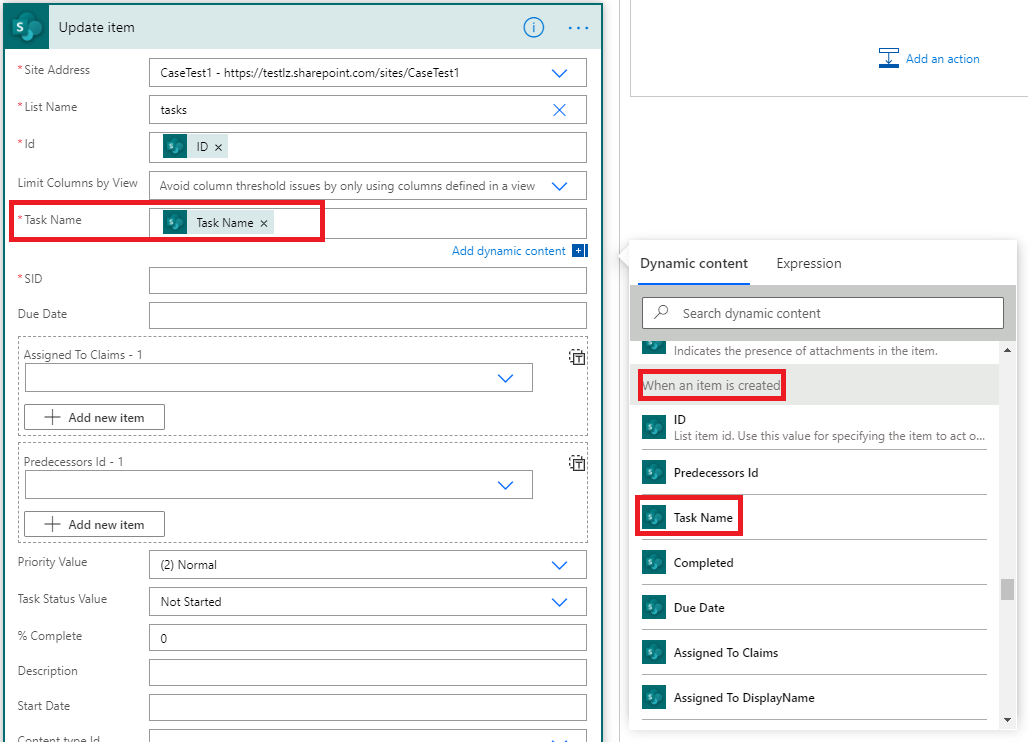
Task: Expand the Priority Value dropdown
Action: [x=559, y=565]
